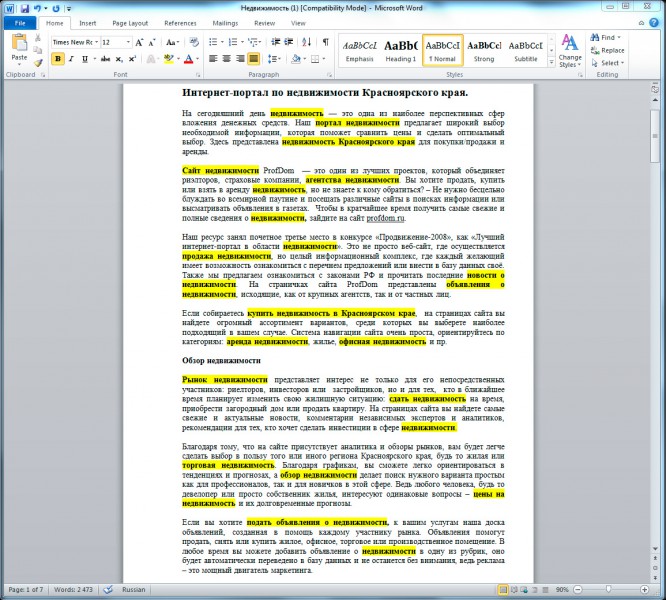Click the Save icon in Quick Access toolbar
This screenshot has width=666, height=600.
25,8
